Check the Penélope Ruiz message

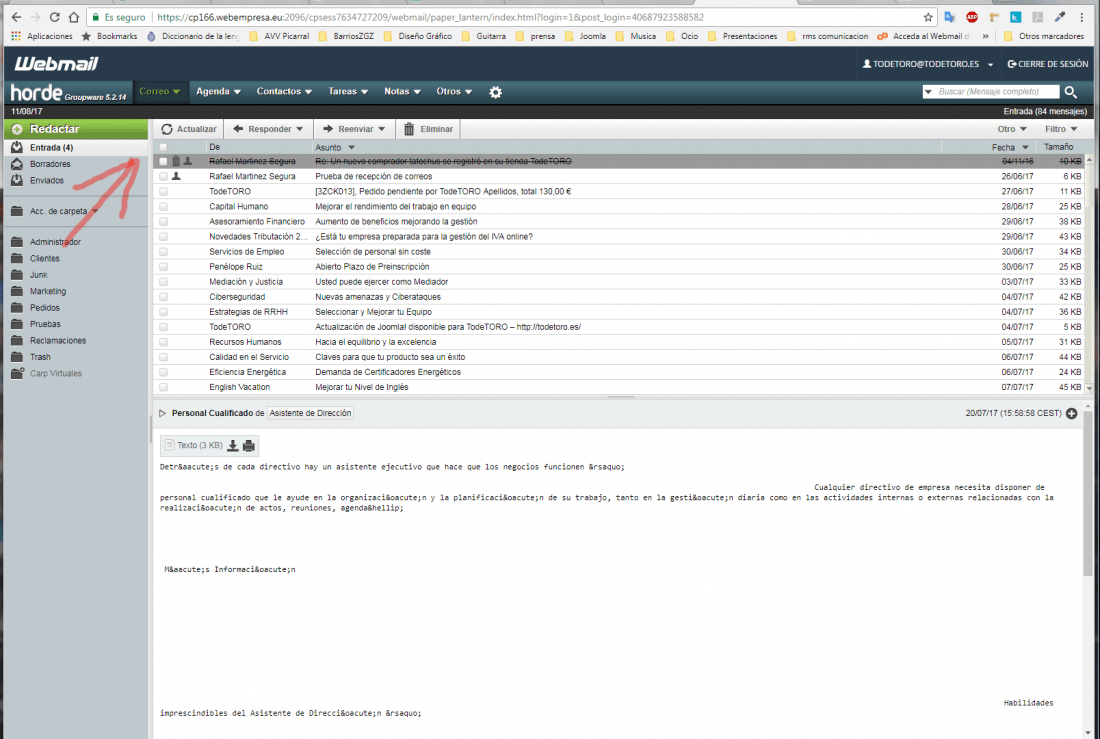(163, 267)
